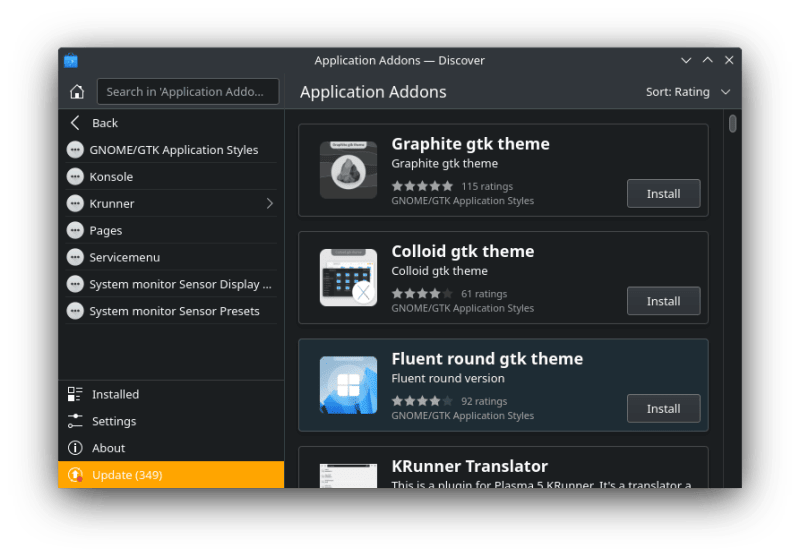Click the Konsole category icon
Image resolution: width=800 pixels, height=557 pixels.
pyautogui.click(x=75, y=177)
